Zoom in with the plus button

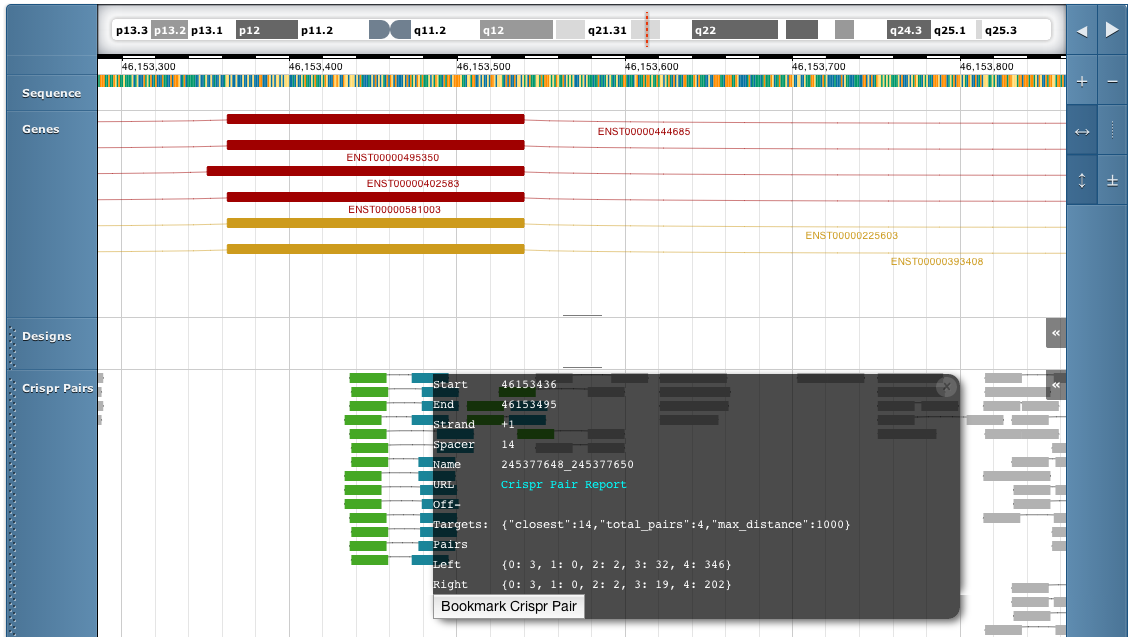(x=1081, y=82)
